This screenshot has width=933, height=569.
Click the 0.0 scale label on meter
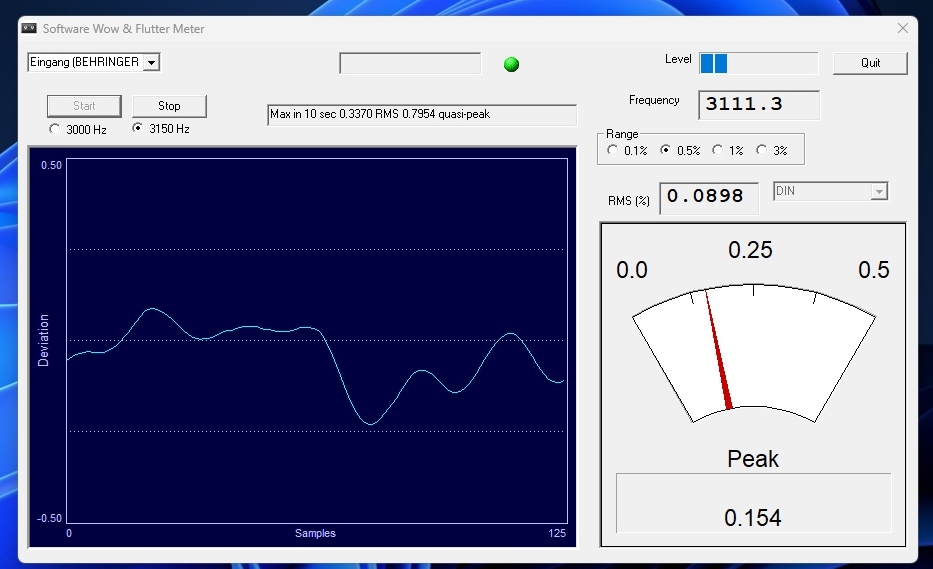tap(631, 270)
